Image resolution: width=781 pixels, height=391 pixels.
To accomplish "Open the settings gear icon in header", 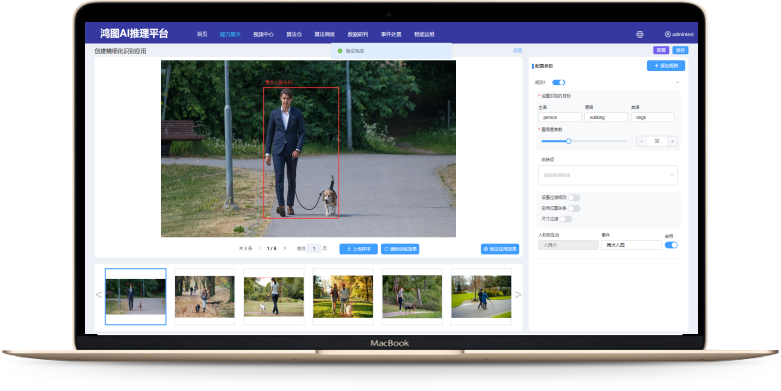I will 640,34.
